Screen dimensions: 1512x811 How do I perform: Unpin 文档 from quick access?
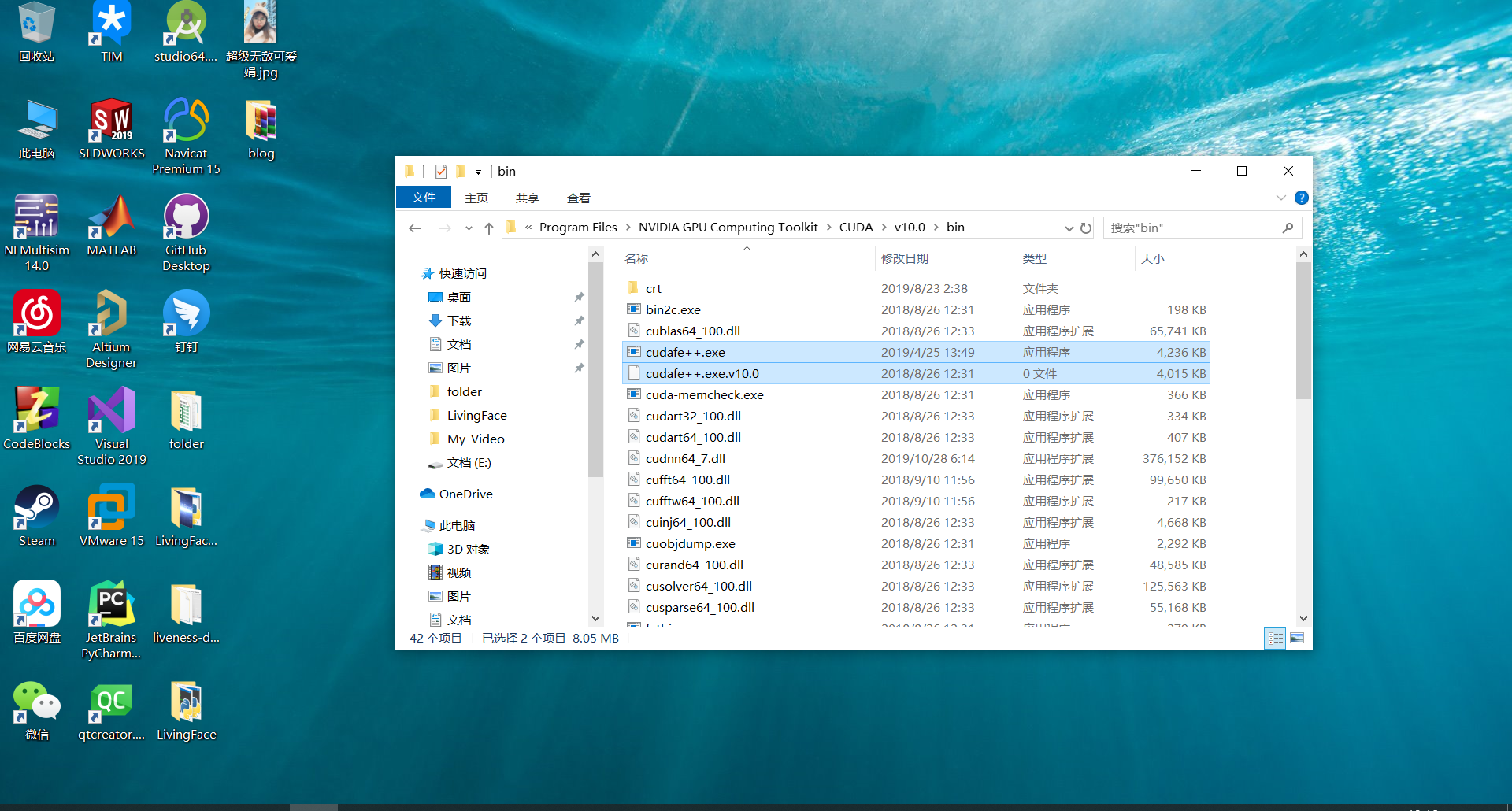tap(580, 344)
